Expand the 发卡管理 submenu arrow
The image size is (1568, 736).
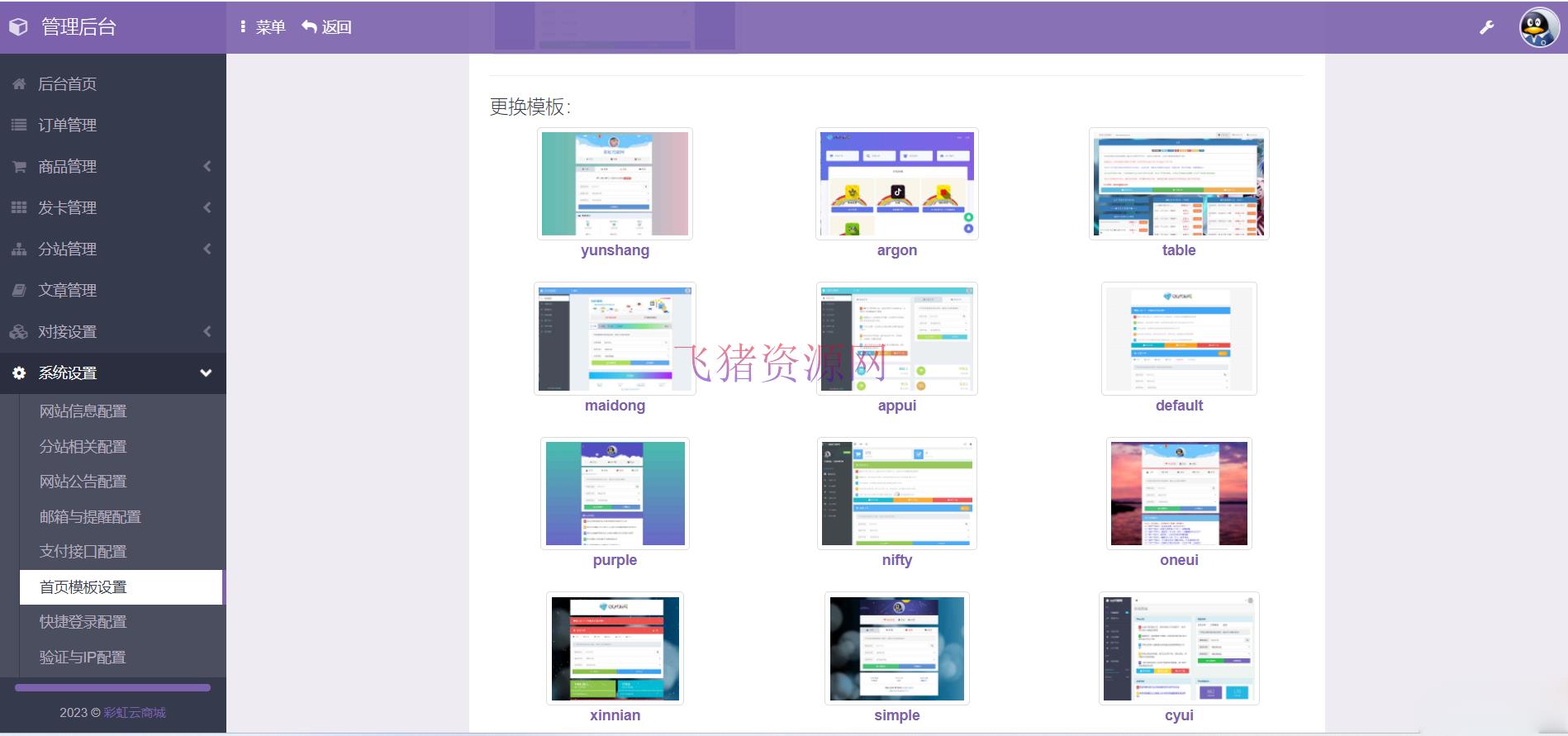pos(207,207)
